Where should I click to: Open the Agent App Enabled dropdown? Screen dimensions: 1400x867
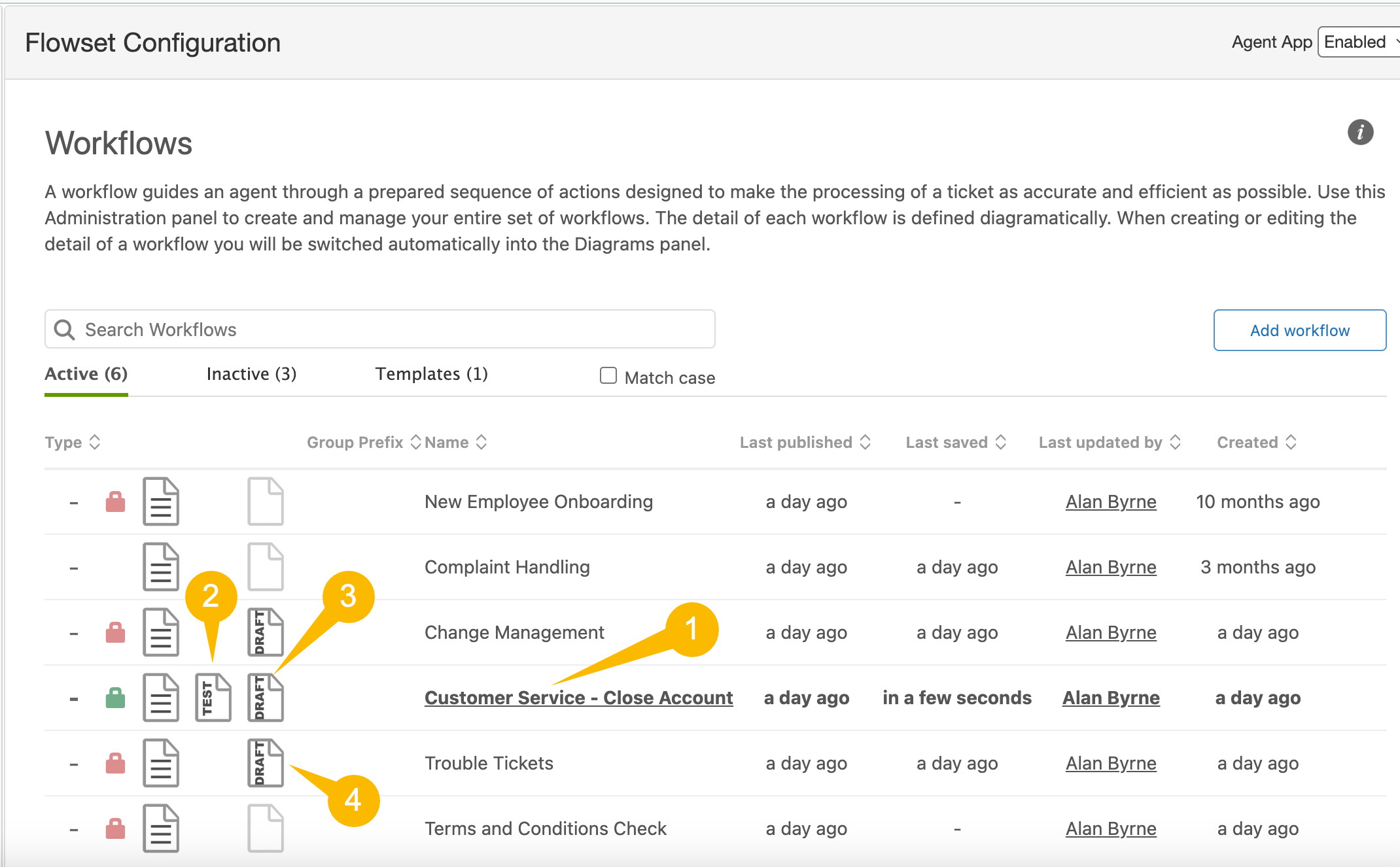[x=1359, y=42]
